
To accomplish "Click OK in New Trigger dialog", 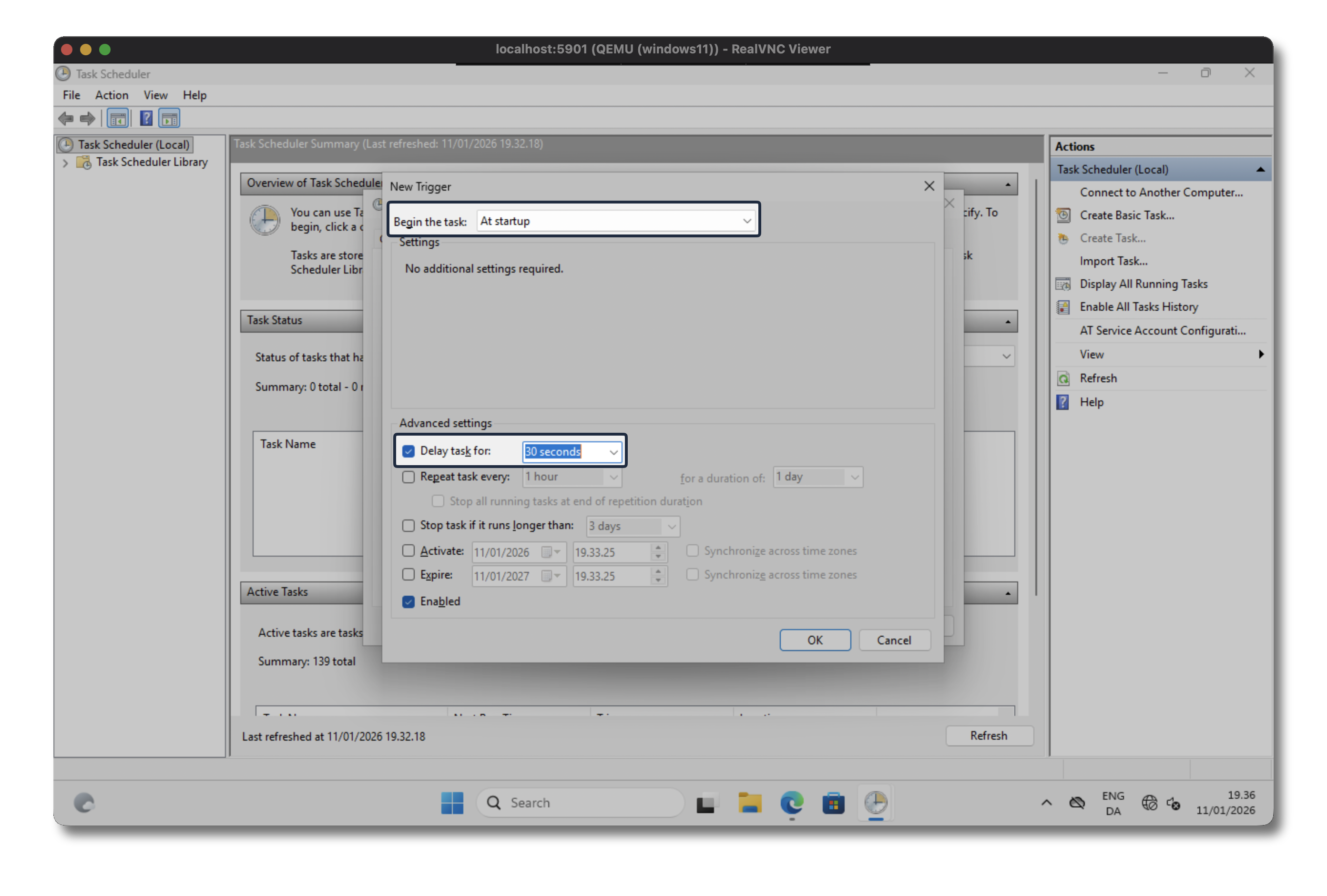I will coord(815,640).
